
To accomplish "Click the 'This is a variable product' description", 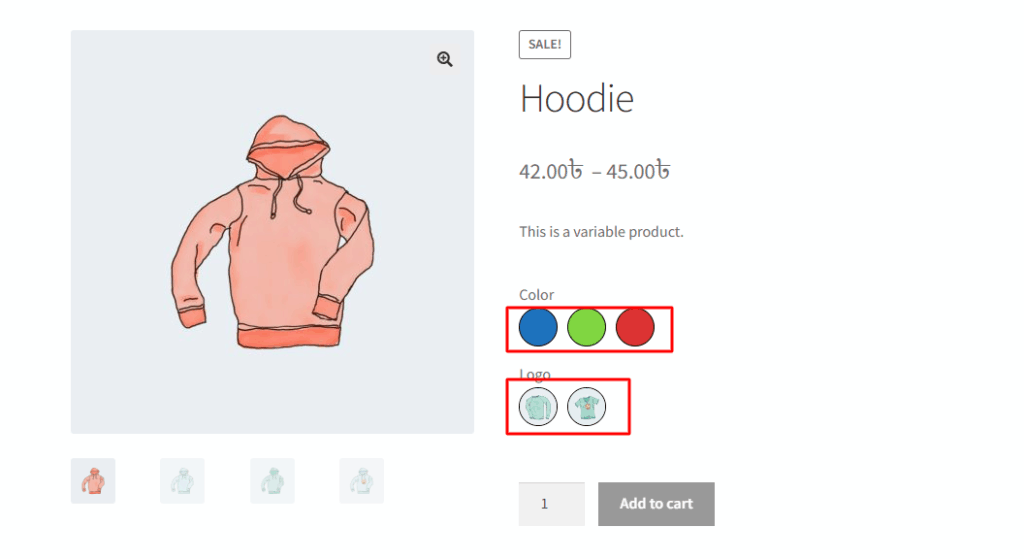I will [x=601, y=232].
